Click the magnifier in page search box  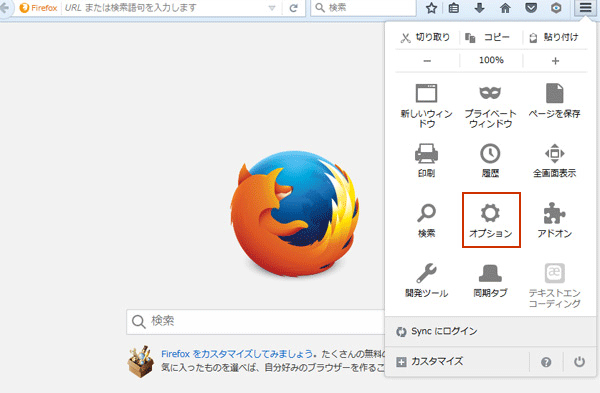pyautogui.click(x=139, y=321)
